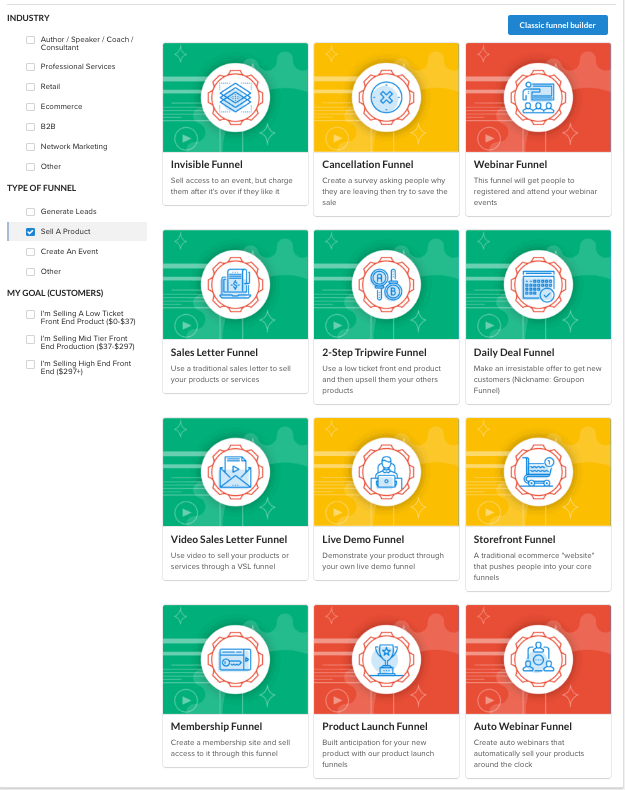Open the Product Launch Funnel title

[x=375, y=727]
